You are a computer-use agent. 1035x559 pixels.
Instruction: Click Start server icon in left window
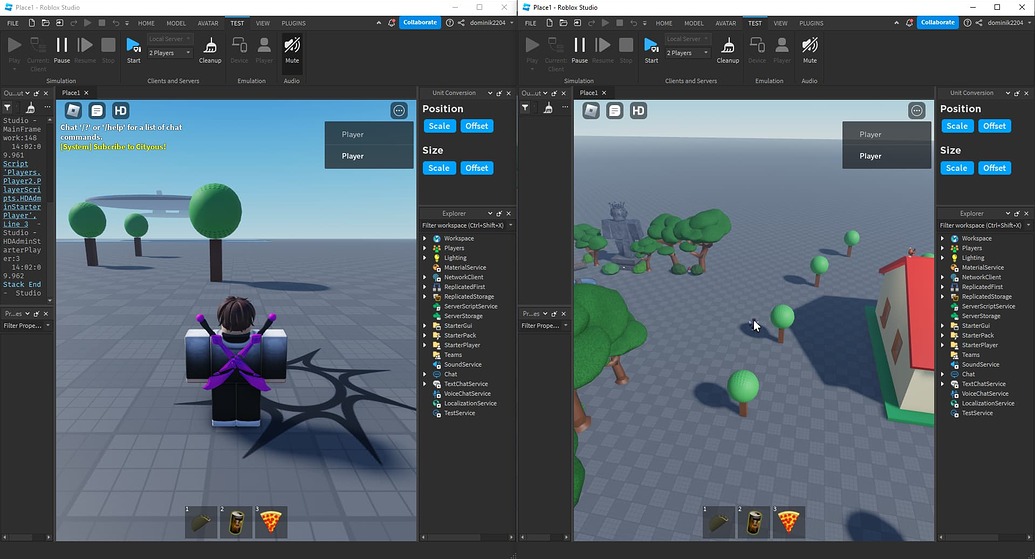click(x=133, y=50)
